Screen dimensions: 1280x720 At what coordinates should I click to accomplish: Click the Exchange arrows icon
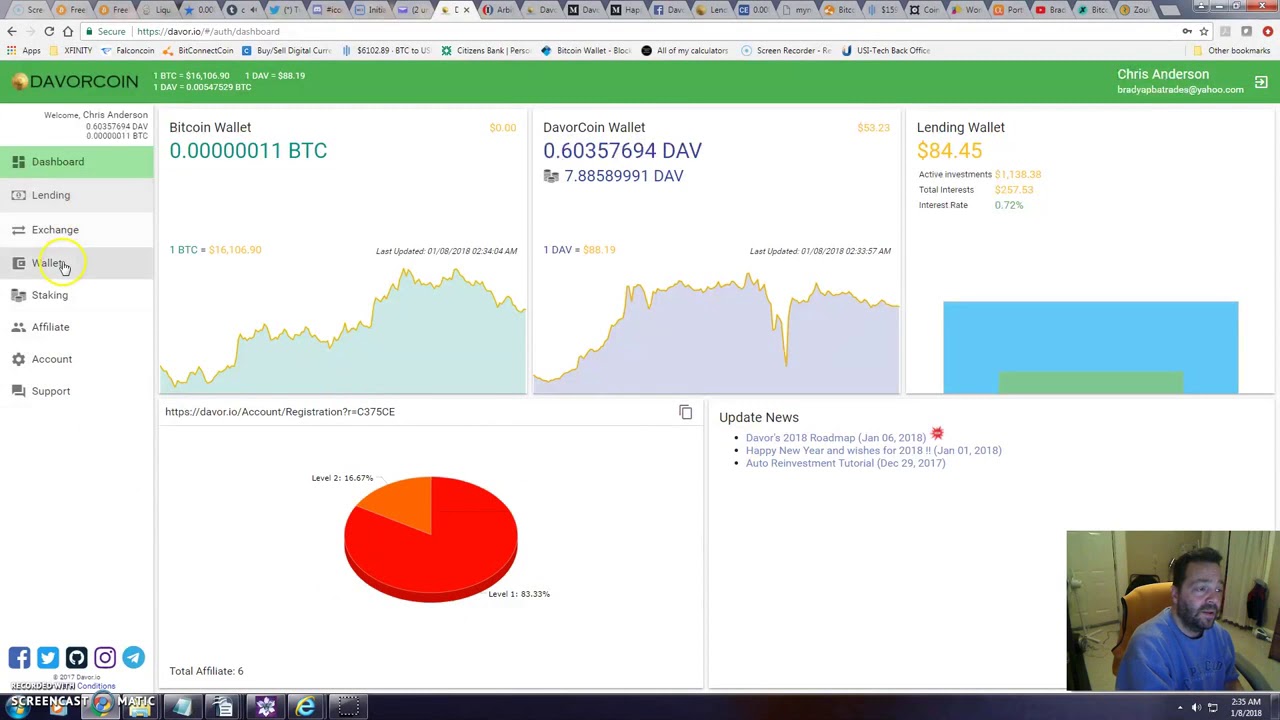(18, 230)
